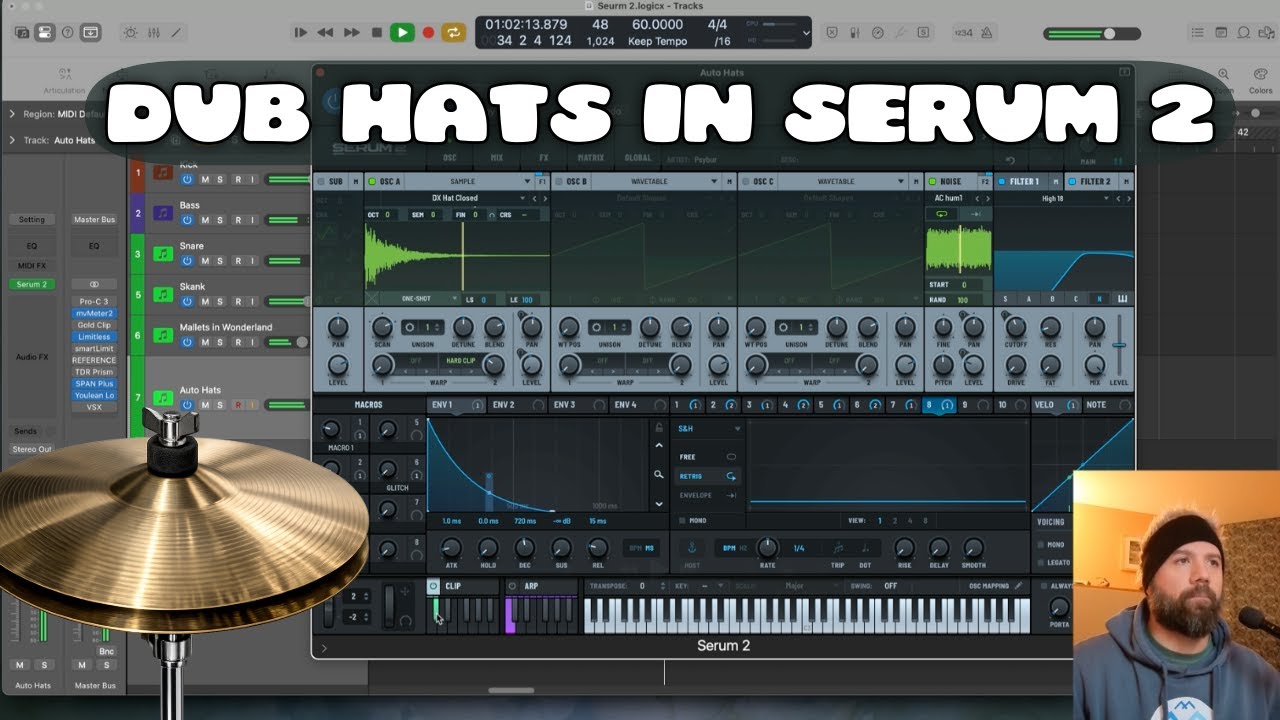Click the Bass track purple instrument icon

click(163, 213)
